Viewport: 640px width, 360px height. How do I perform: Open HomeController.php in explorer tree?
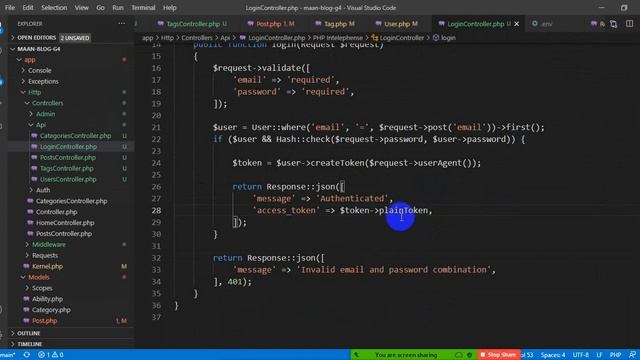(65, 223)
